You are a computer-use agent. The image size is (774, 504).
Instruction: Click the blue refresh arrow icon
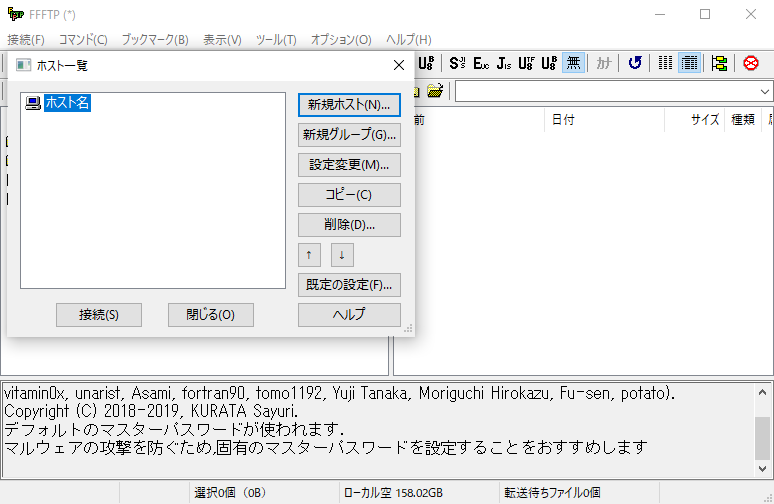[x=635, y=63]
